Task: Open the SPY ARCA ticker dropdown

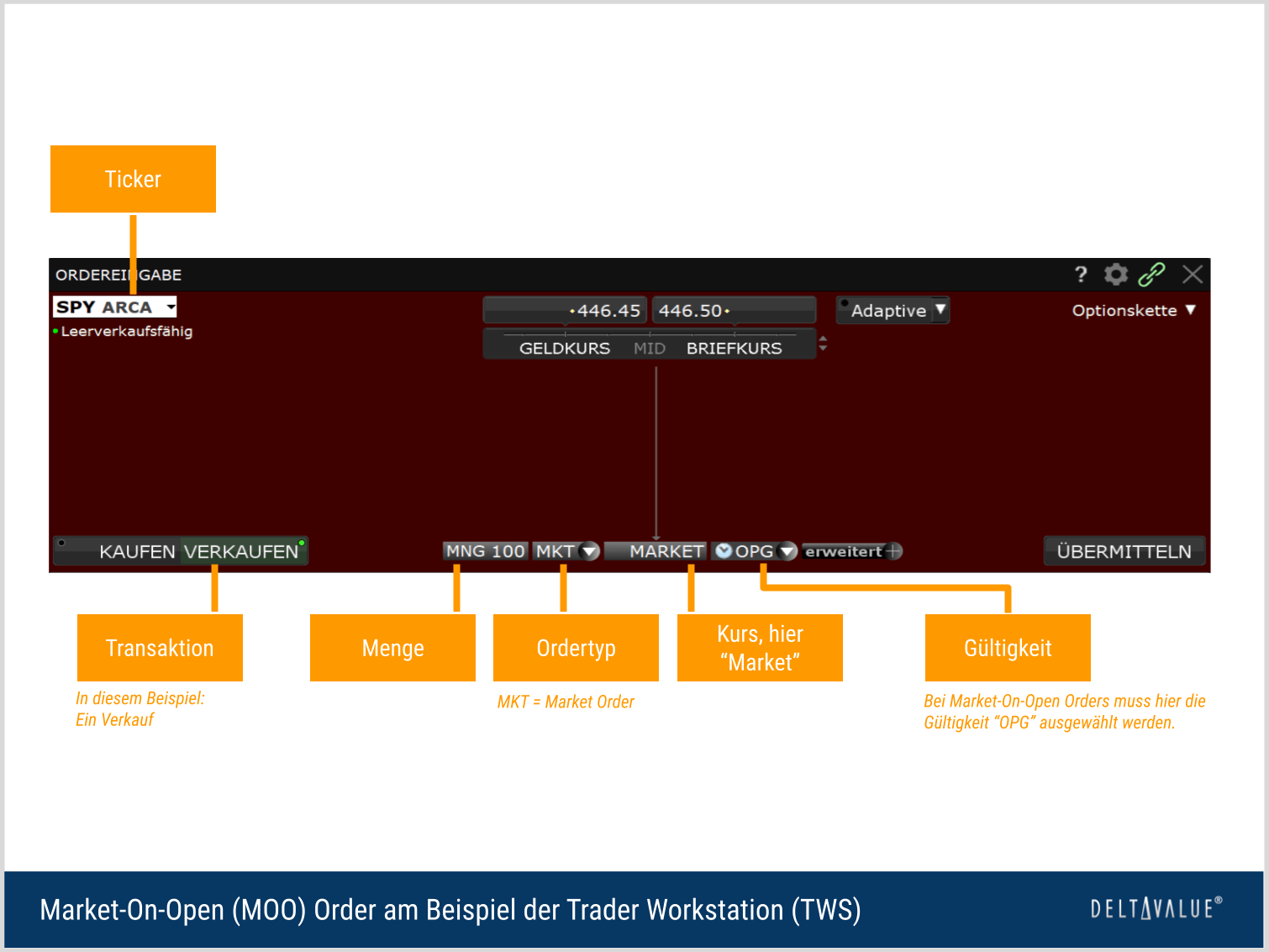Action: [x=171, y=307]
